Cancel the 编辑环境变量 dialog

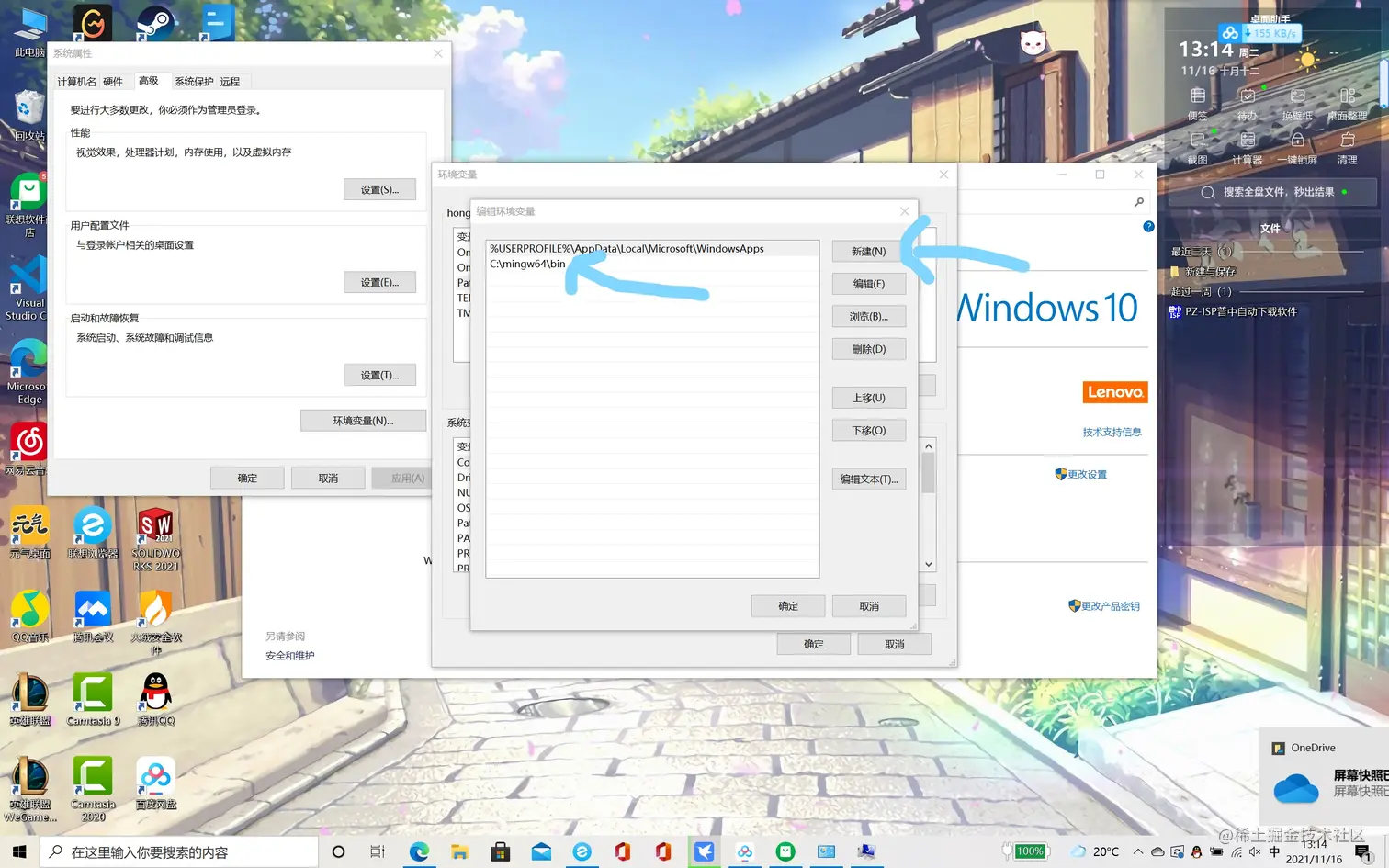[x=869, y=606]
